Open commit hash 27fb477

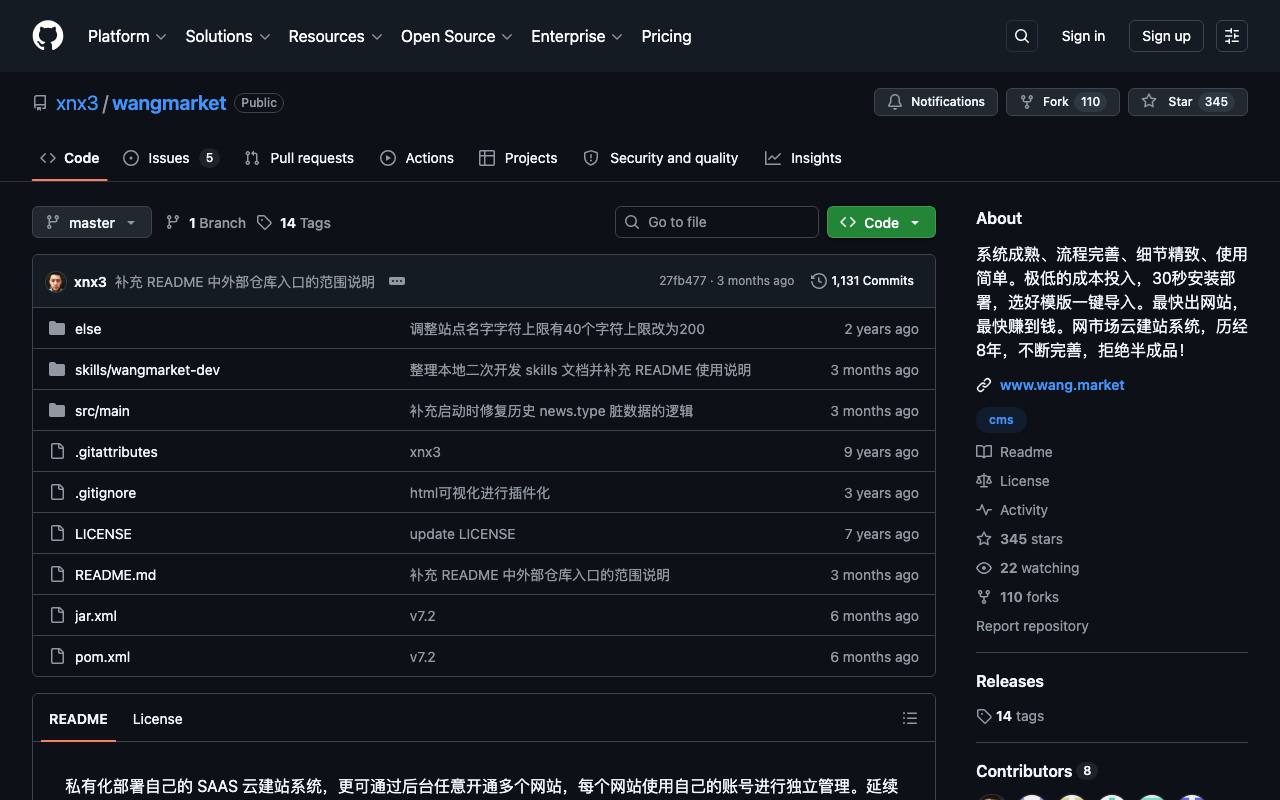click(682, 281)
